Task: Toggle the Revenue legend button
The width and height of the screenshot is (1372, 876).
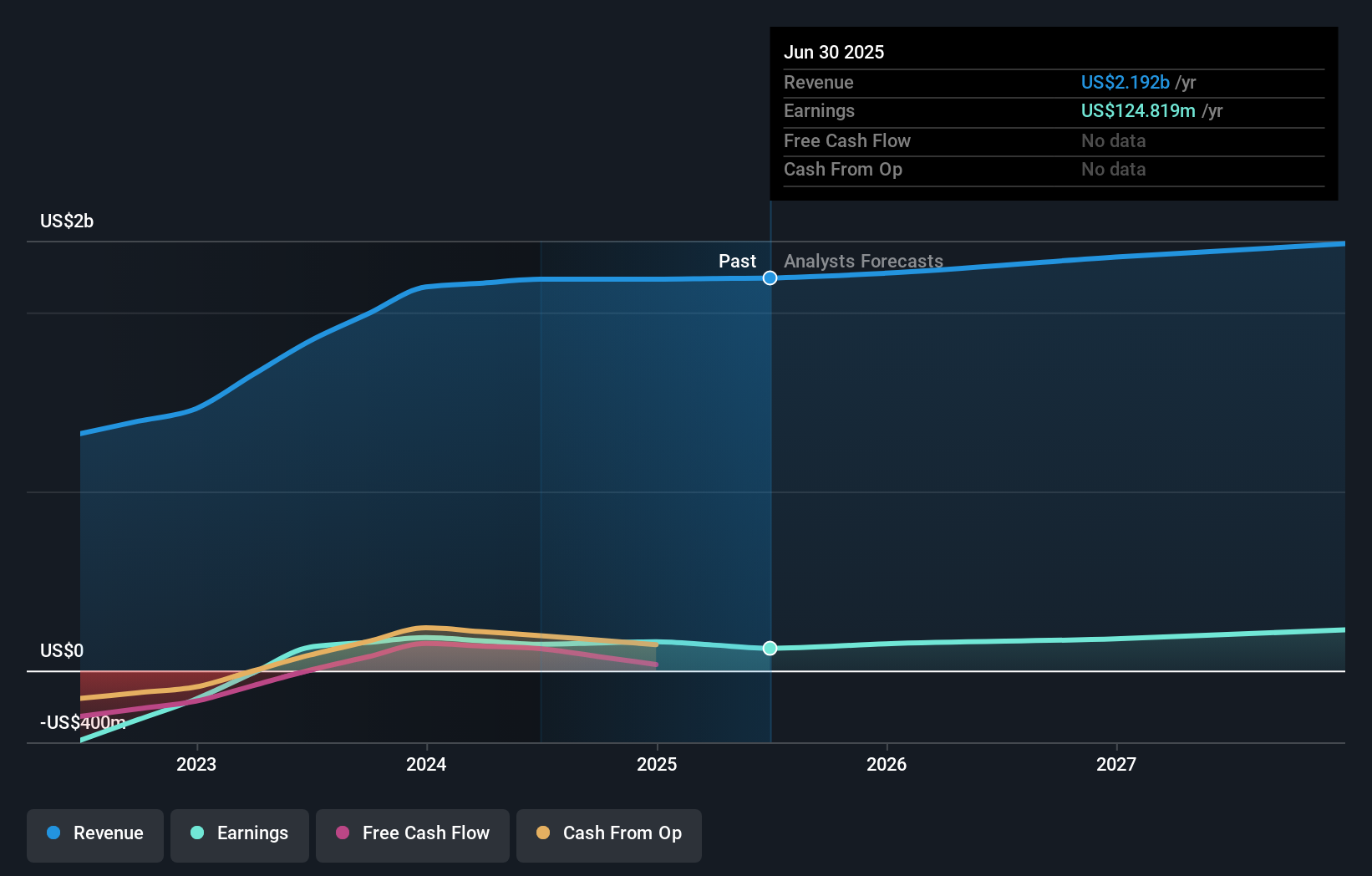Action: tap(95, 835)
